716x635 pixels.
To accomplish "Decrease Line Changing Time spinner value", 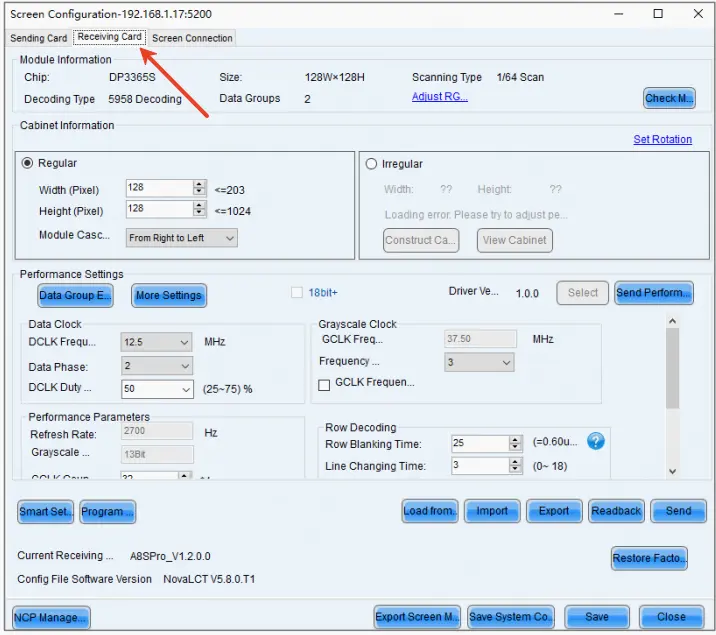I will (x=516, y=470).
